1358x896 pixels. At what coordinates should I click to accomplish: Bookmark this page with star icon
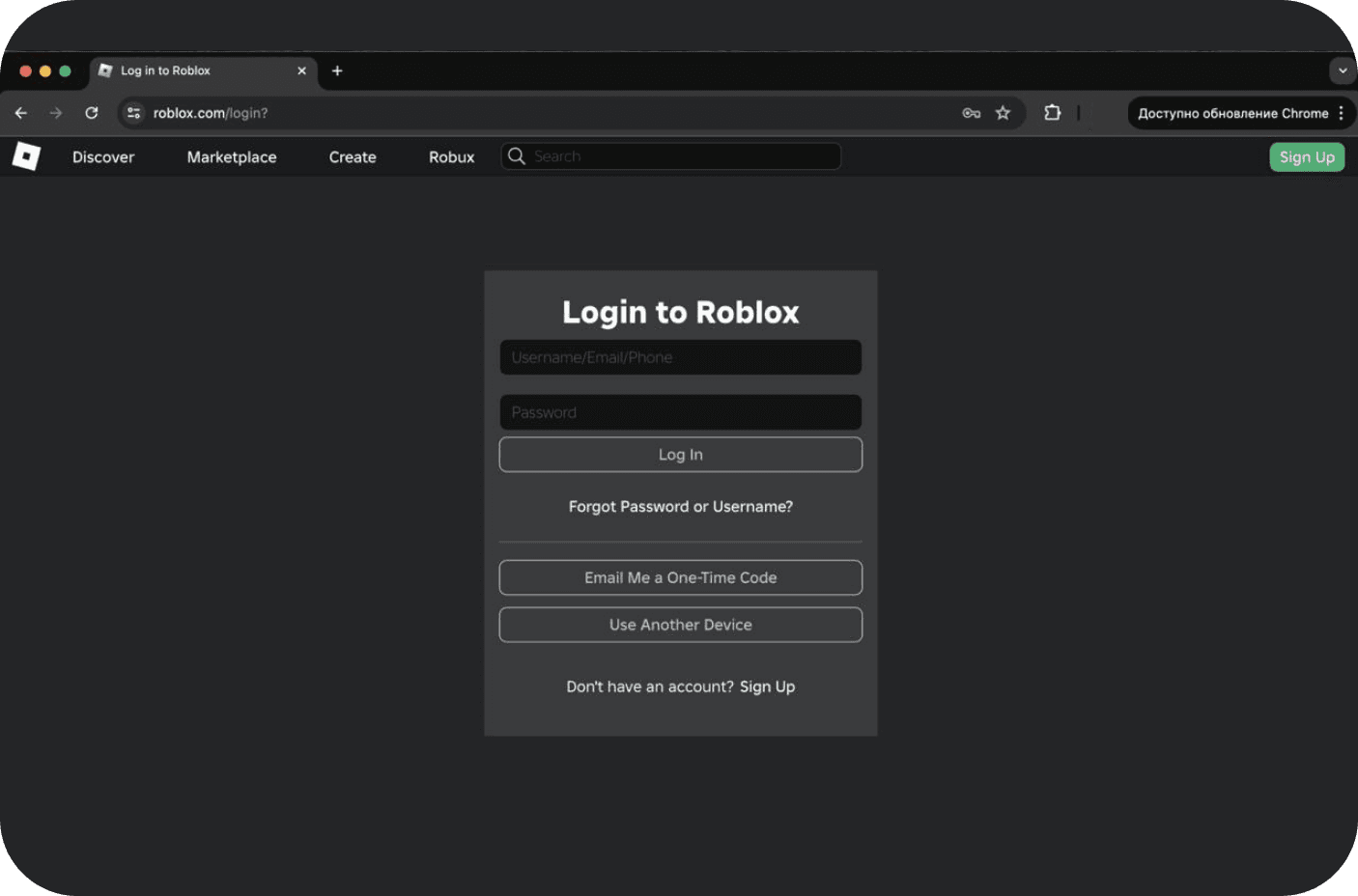coord(1003,113)
